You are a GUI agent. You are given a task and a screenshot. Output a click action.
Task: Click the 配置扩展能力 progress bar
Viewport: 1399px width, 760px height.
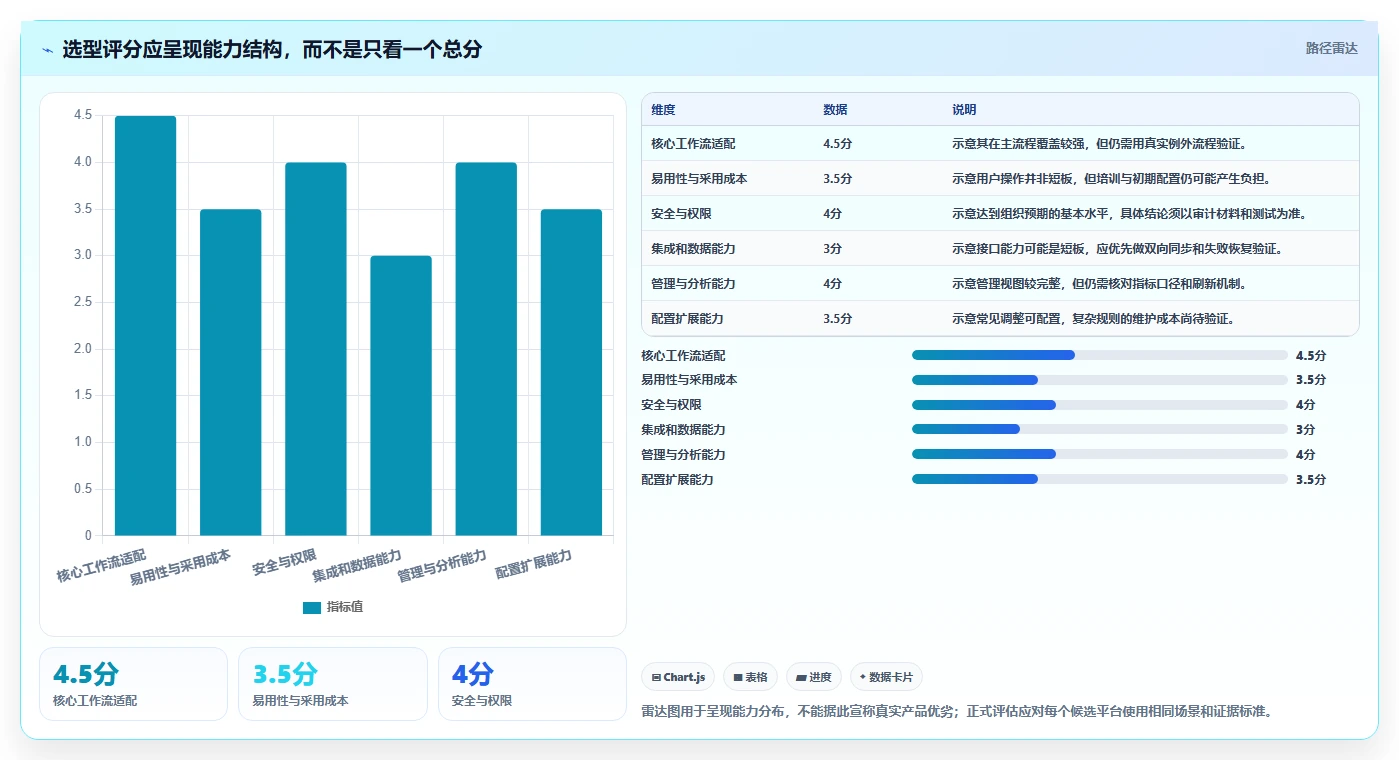1100,479
